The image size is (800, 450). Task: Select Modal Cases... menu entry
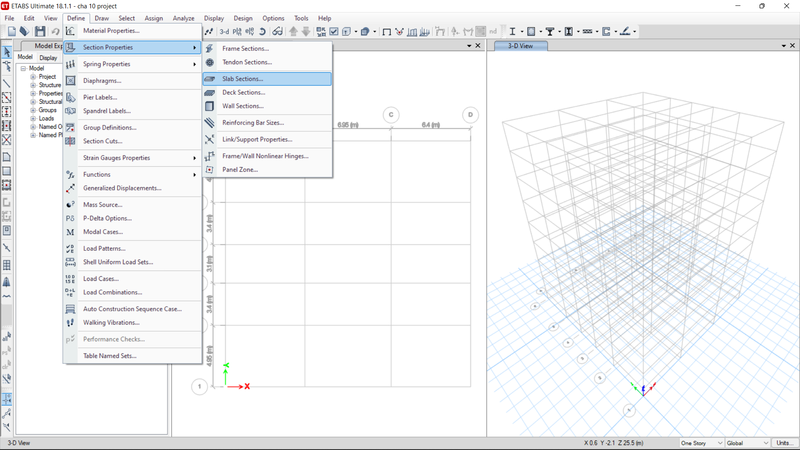pyautogui.click(x=132, y=232)
